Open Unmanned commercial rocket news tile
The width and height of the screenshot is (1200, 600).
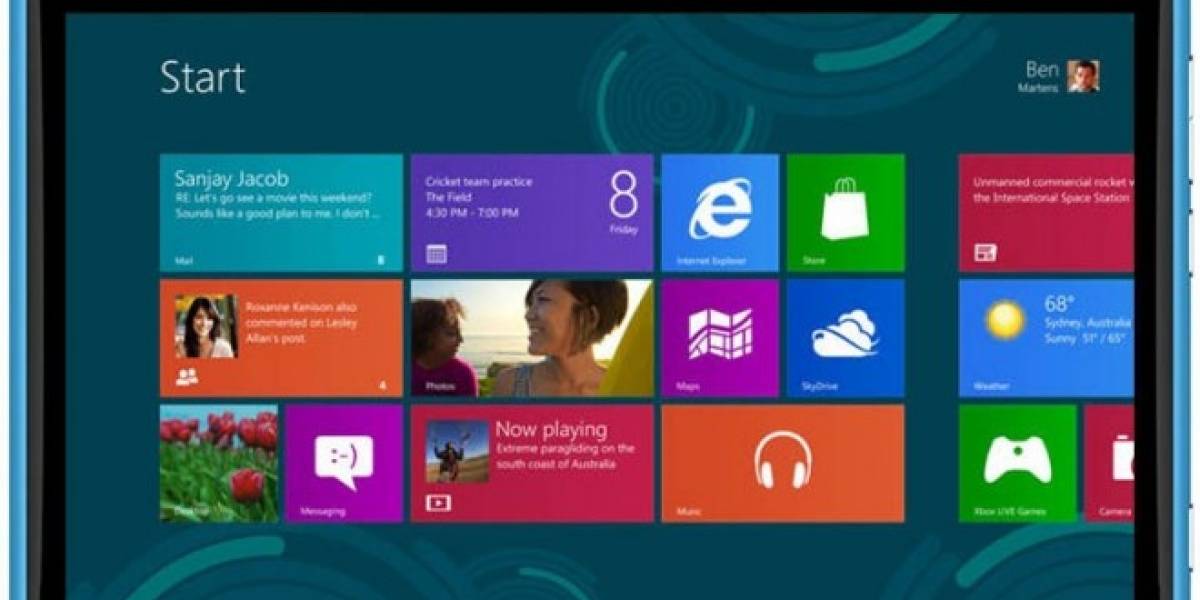1046,213
